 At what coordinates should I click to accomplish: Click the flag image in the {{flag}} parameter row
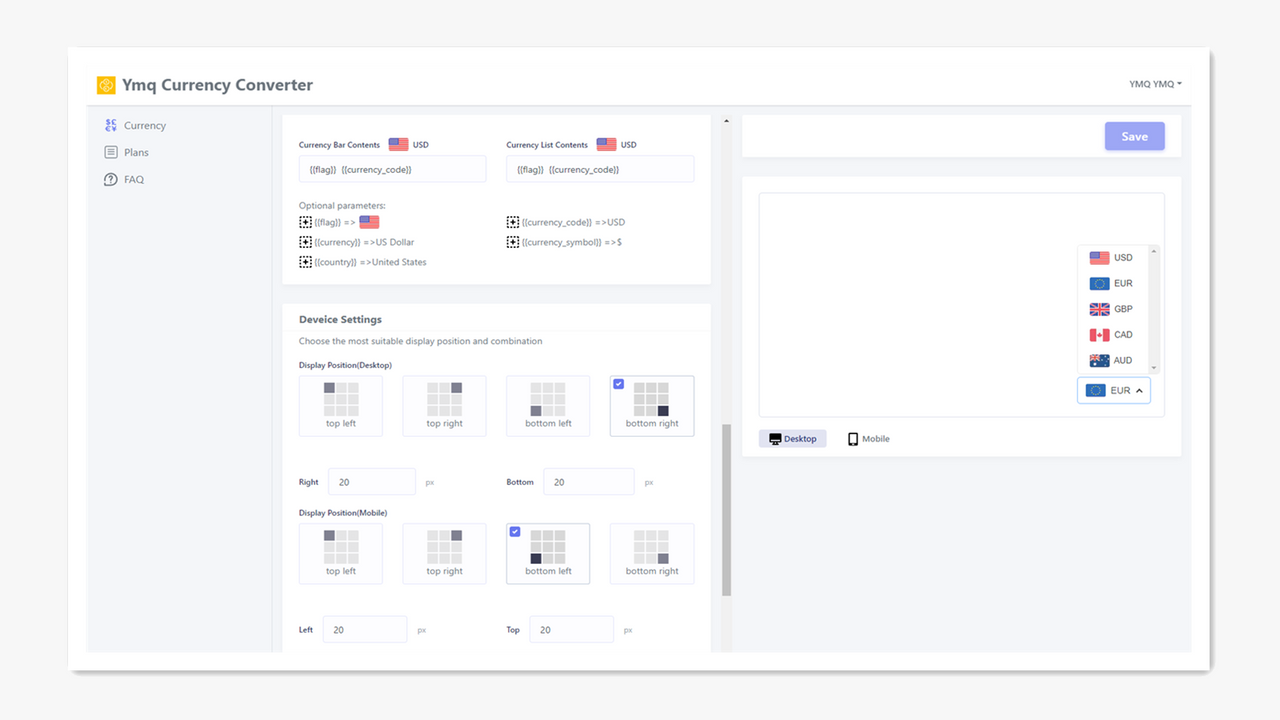369,222
